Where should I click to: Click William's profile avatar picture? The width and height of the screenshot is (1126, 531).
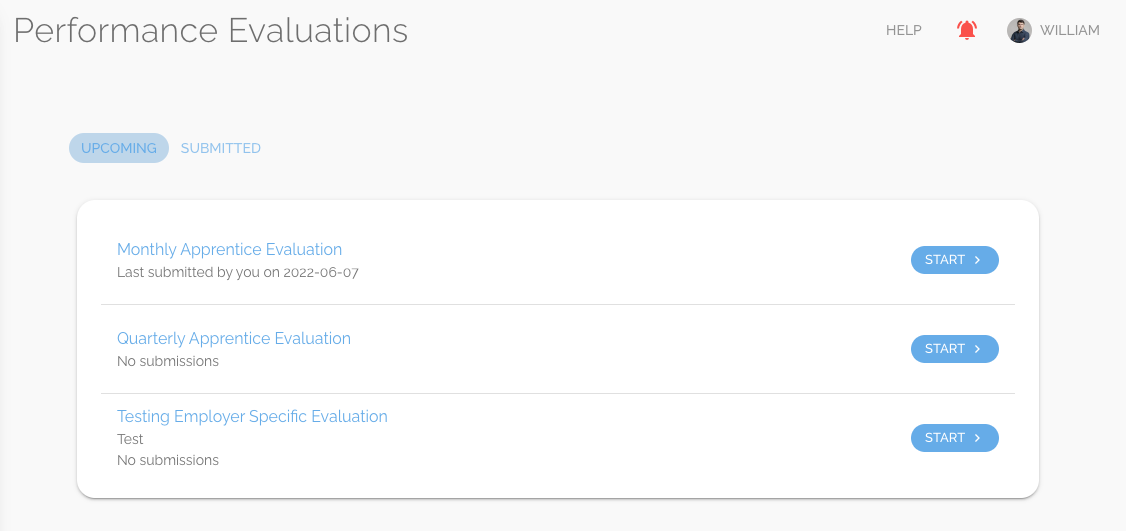tap(1019, 30)
